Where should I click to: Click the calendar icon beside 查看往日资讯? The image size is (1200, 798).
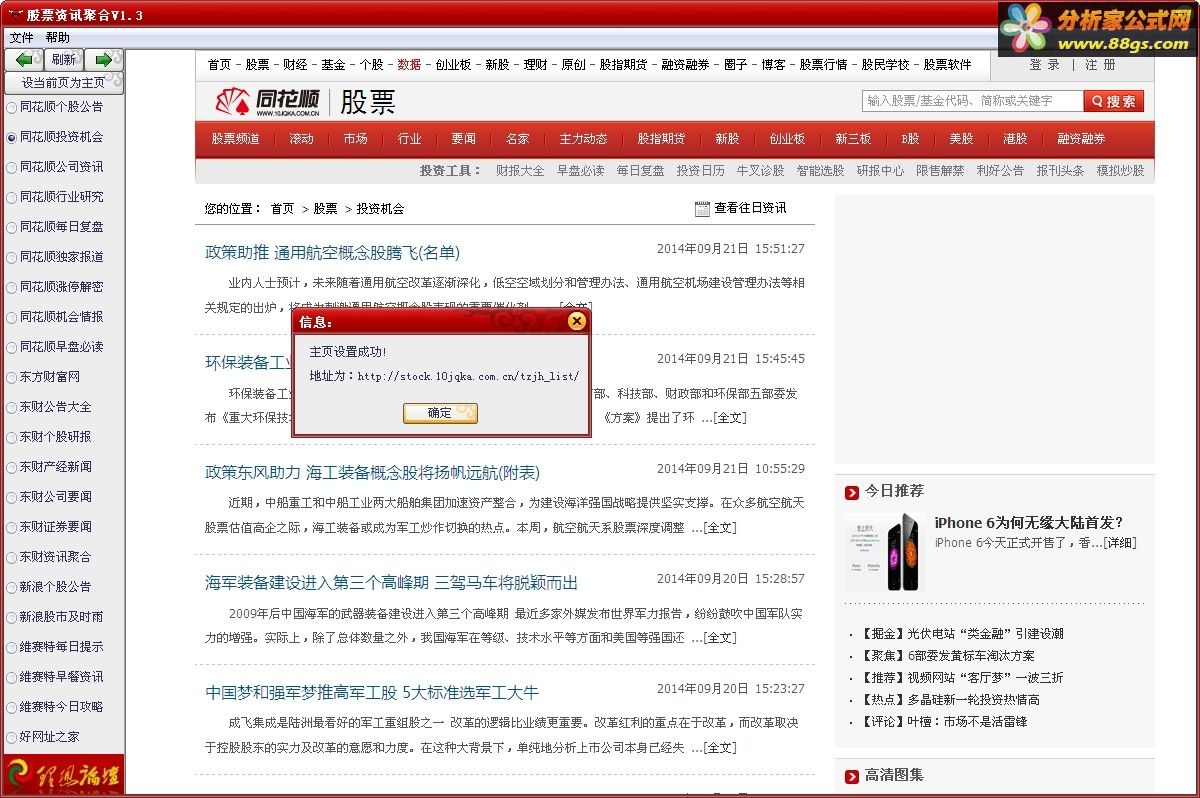click(702, 208)
